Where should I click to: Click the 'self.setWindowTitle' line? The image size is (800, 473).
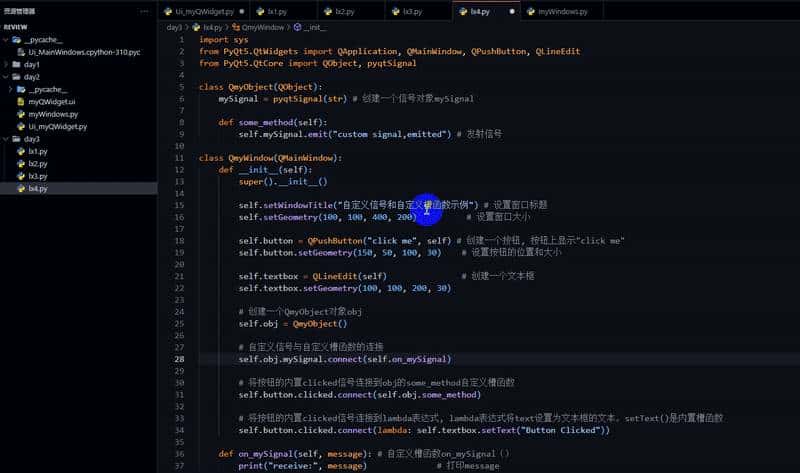pos(358,205)
